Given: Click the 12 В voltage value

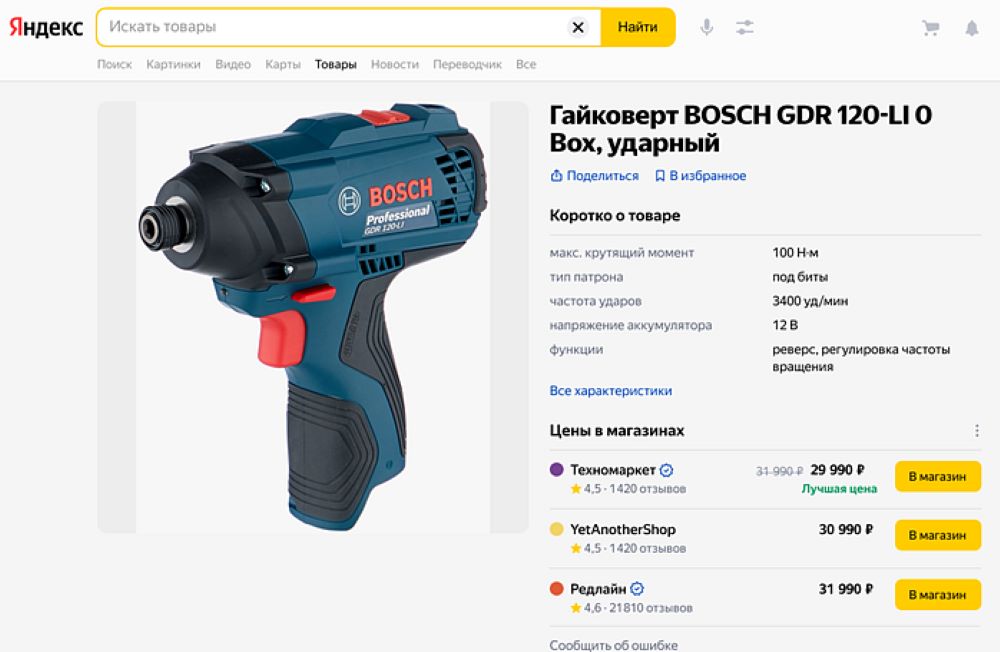Looking at the screenshot, I should [785, 325].
